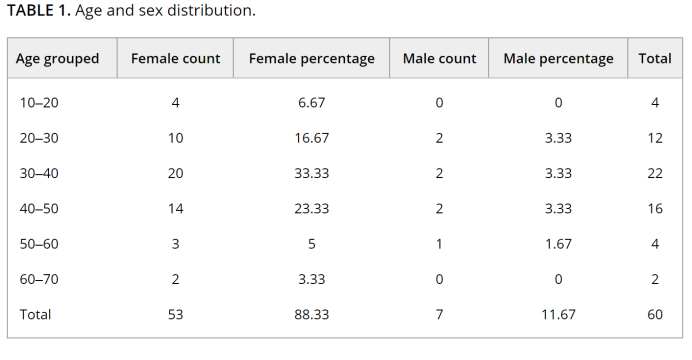692x360 pixels.
Task: Click the 33.33 female percentage cell
Action: pos(312,173)
